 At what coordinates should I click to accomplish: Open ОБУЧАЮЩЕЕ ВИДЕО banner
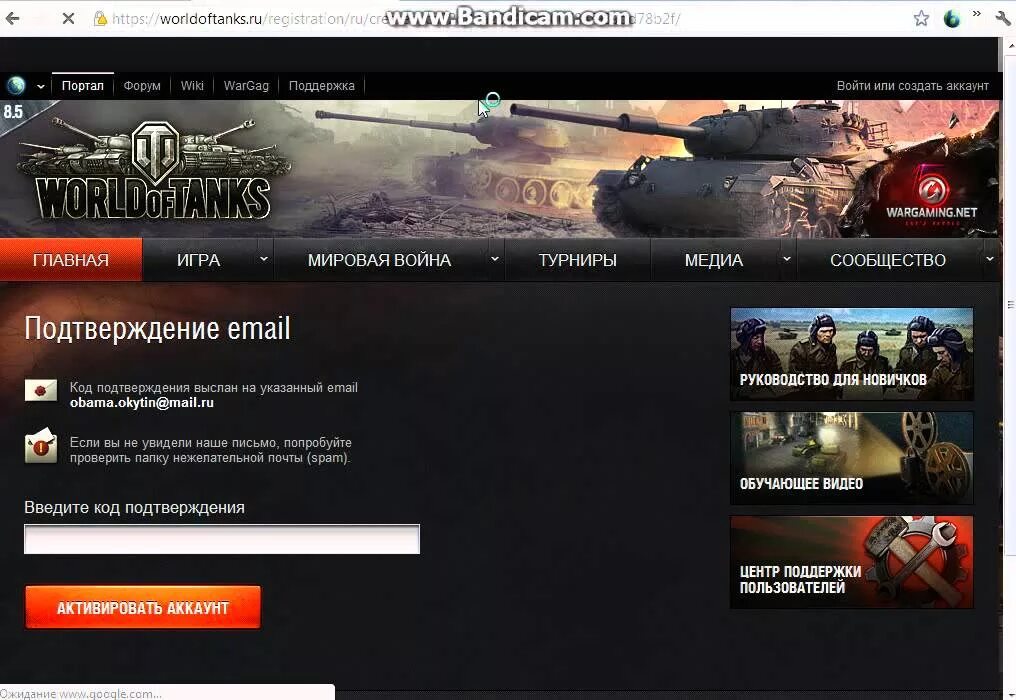[851, 458]
